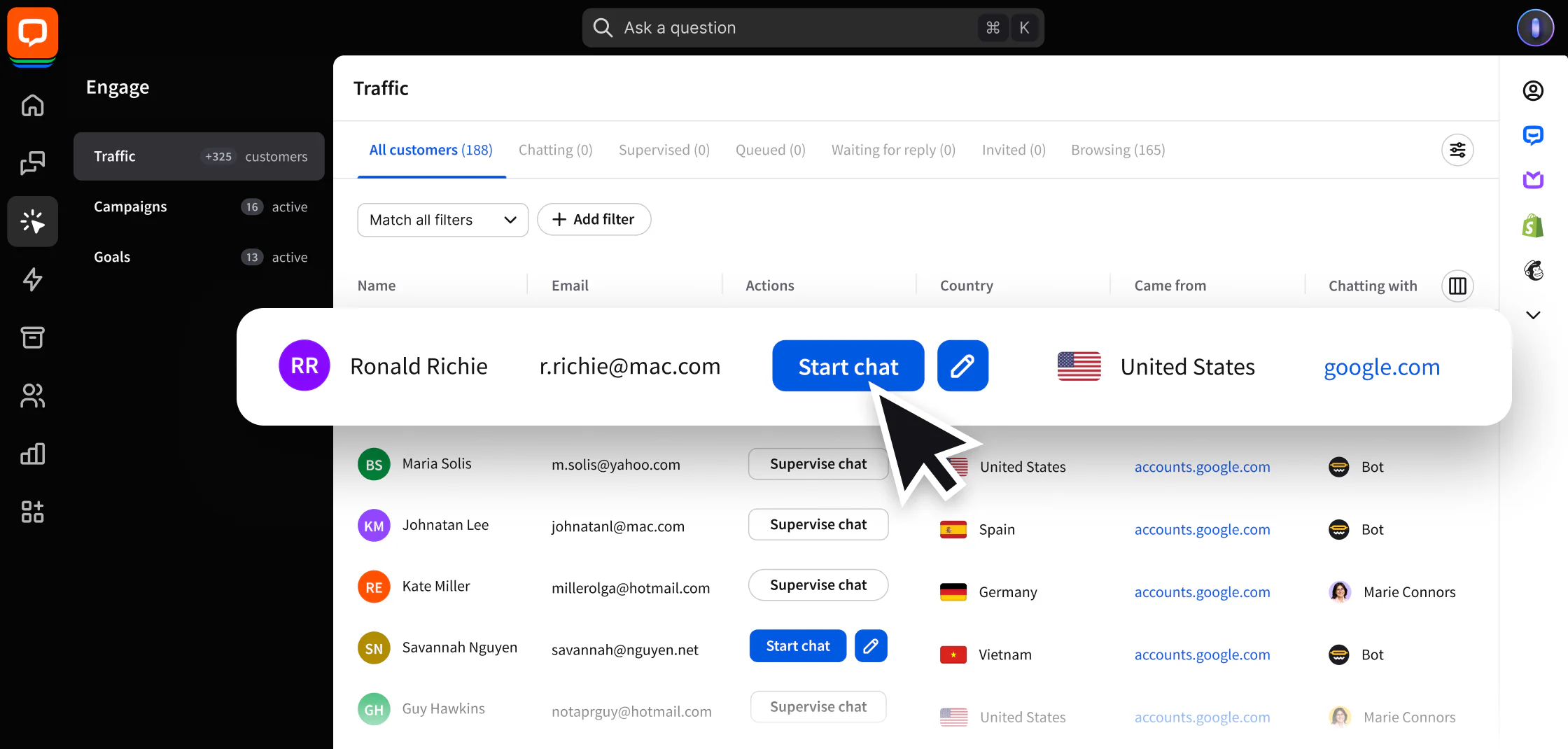Open the Match all filters dropdown
This screenshot has width=1568, height=749.
[442, 219]
